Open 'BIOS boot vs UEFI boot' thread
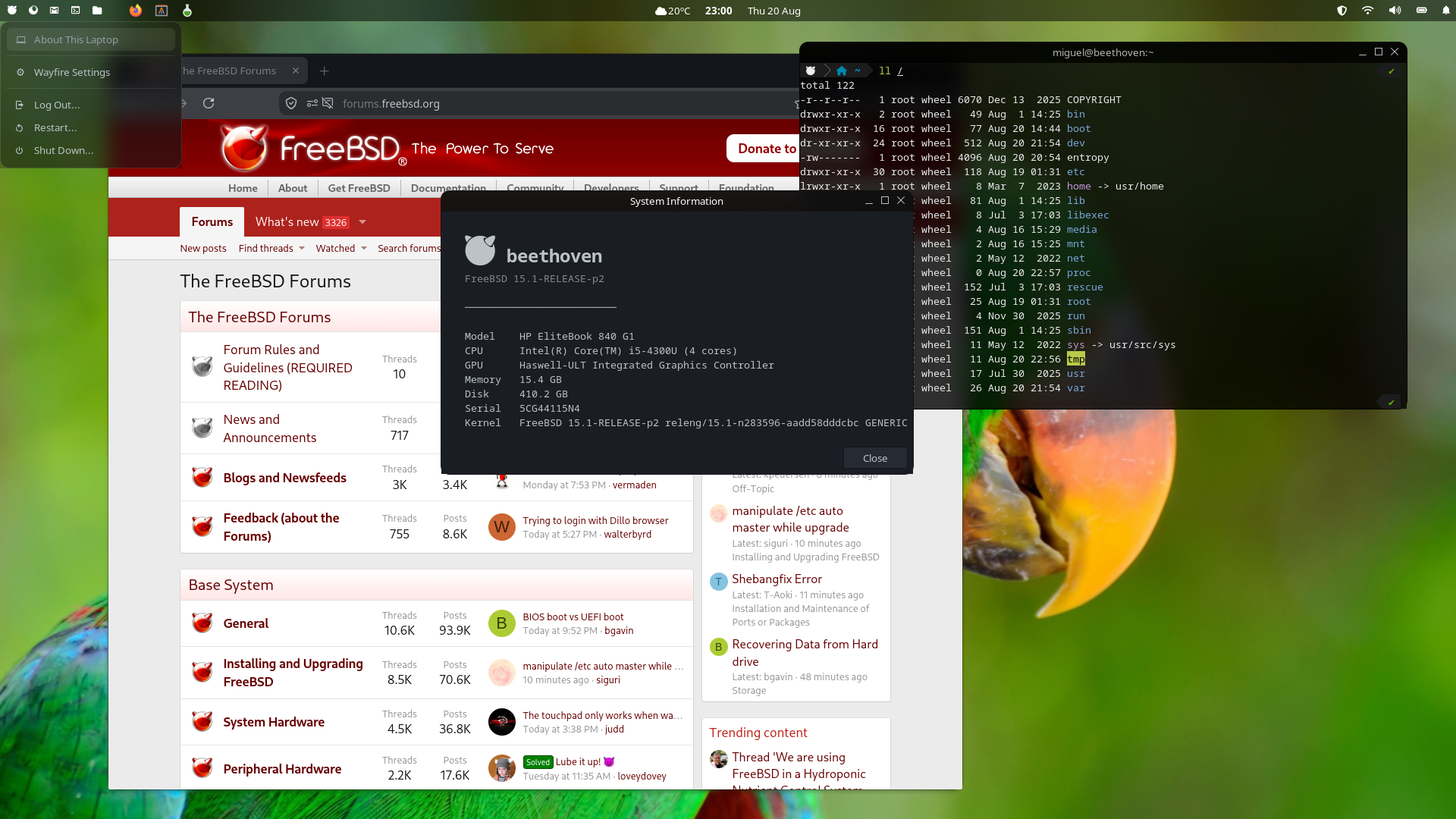Viewport: 1456px width, 819px height. [573, 617]
